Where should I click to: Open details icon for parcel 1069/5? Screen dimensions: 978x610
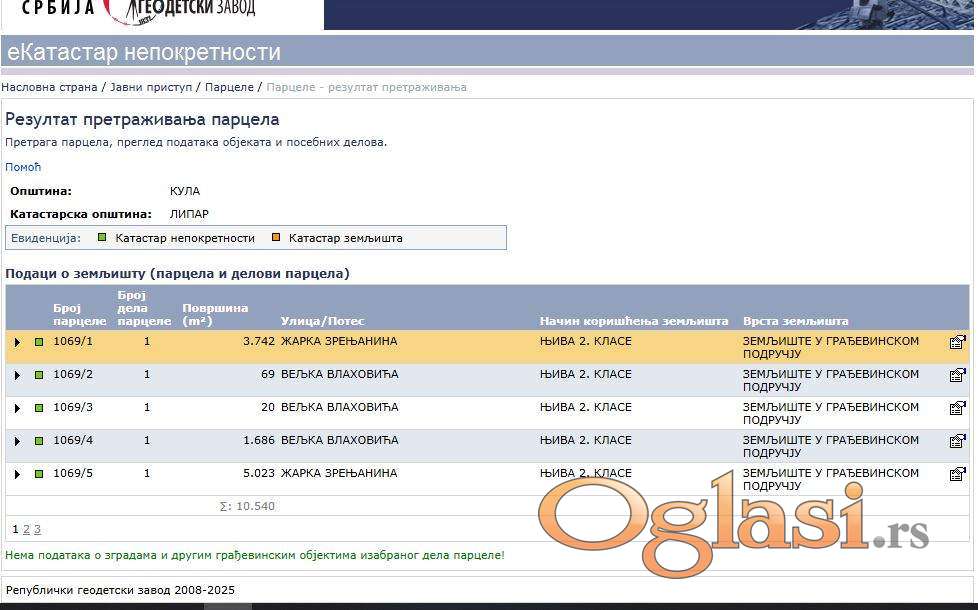click(x=957, y=474)
